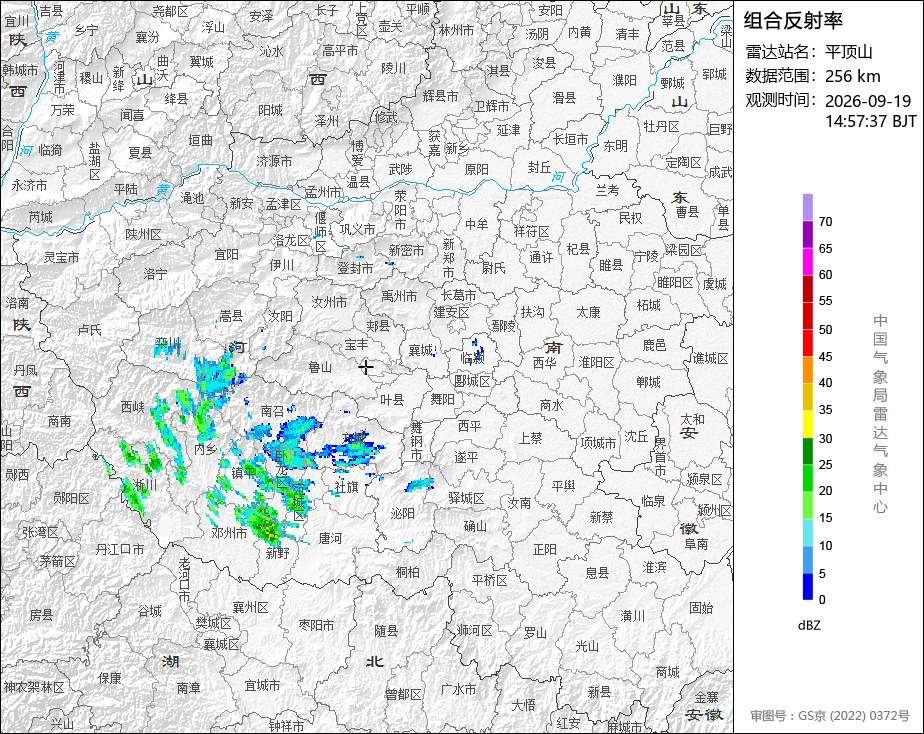Select the purple 65–70 dBZ legend swatch
This screenshot has height=734, width=924.
807,234
